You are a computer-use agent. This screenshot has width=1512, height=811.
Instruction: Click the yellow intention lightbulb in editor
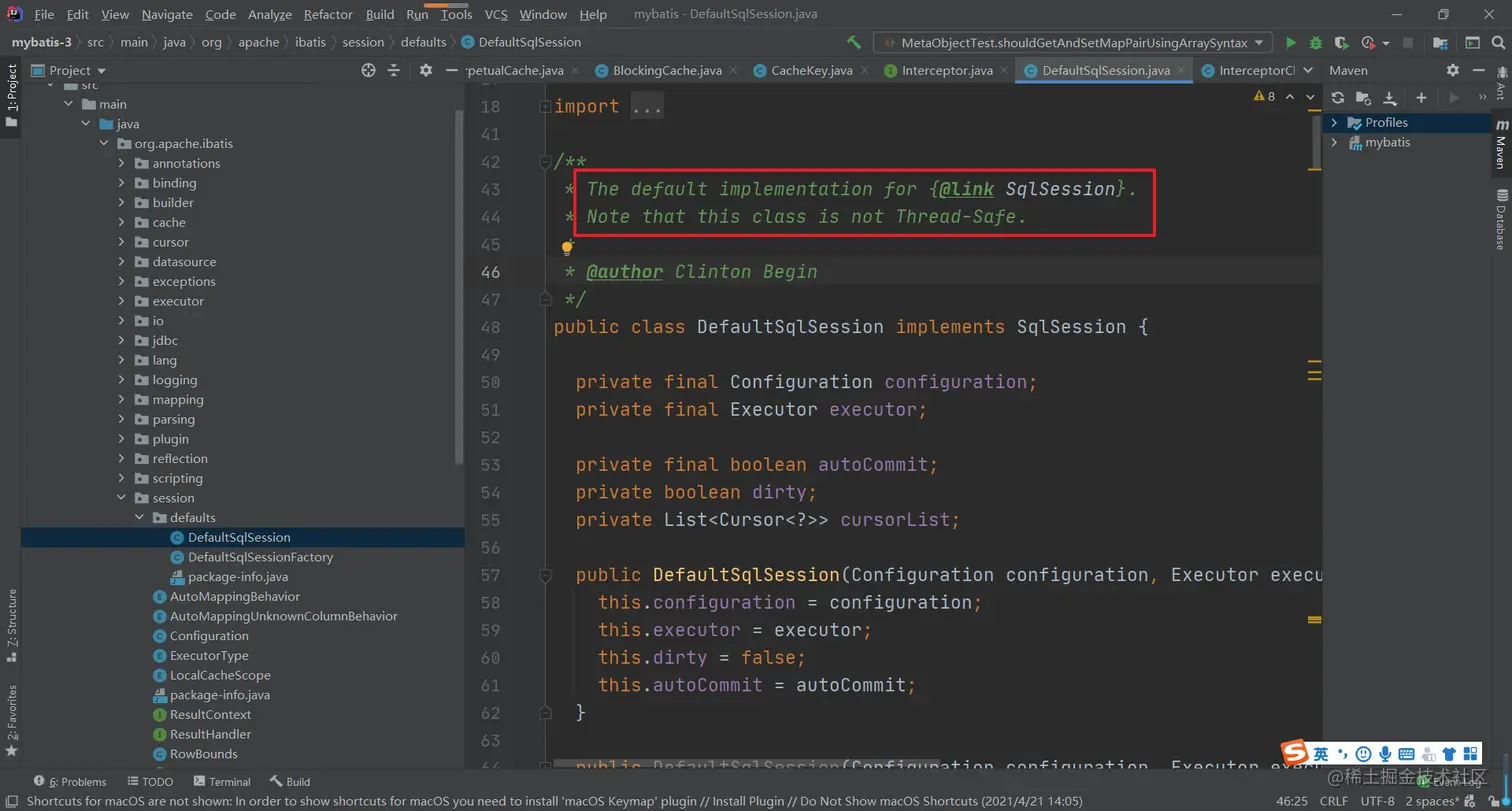(x=567, y=247)
